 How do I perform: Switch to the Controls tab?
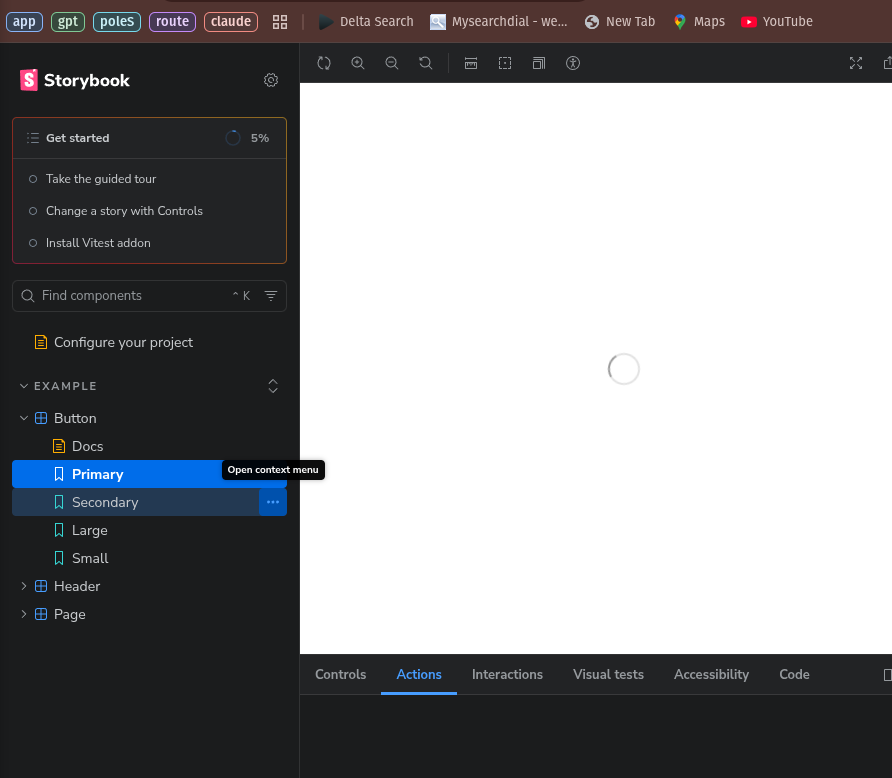(x=341, y=675)
